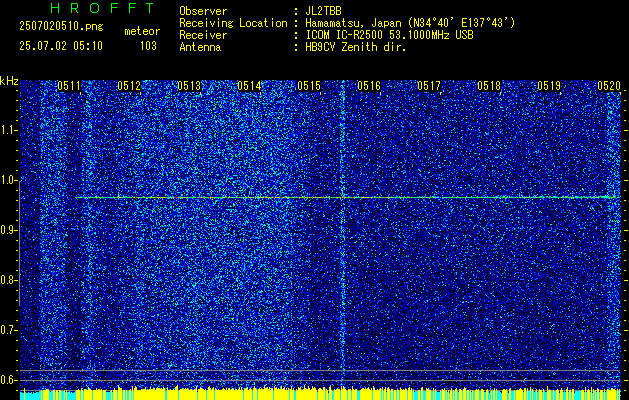The image size is (629, 400).
Task: Click the 0514 time marker
Action: tap(249, 85)
